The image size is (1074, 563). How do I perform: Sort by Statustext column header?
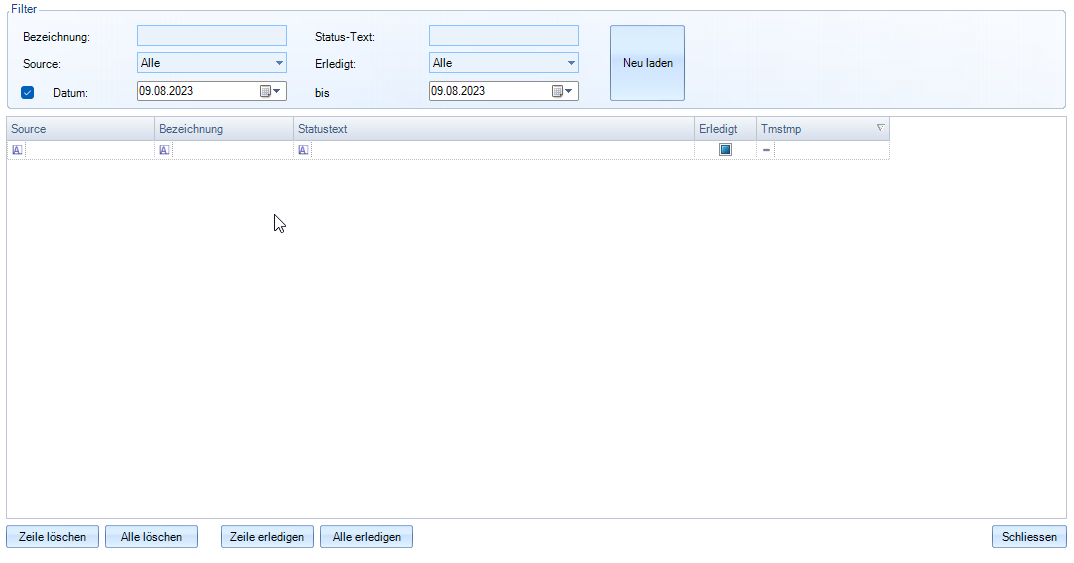tap(493, 129)
